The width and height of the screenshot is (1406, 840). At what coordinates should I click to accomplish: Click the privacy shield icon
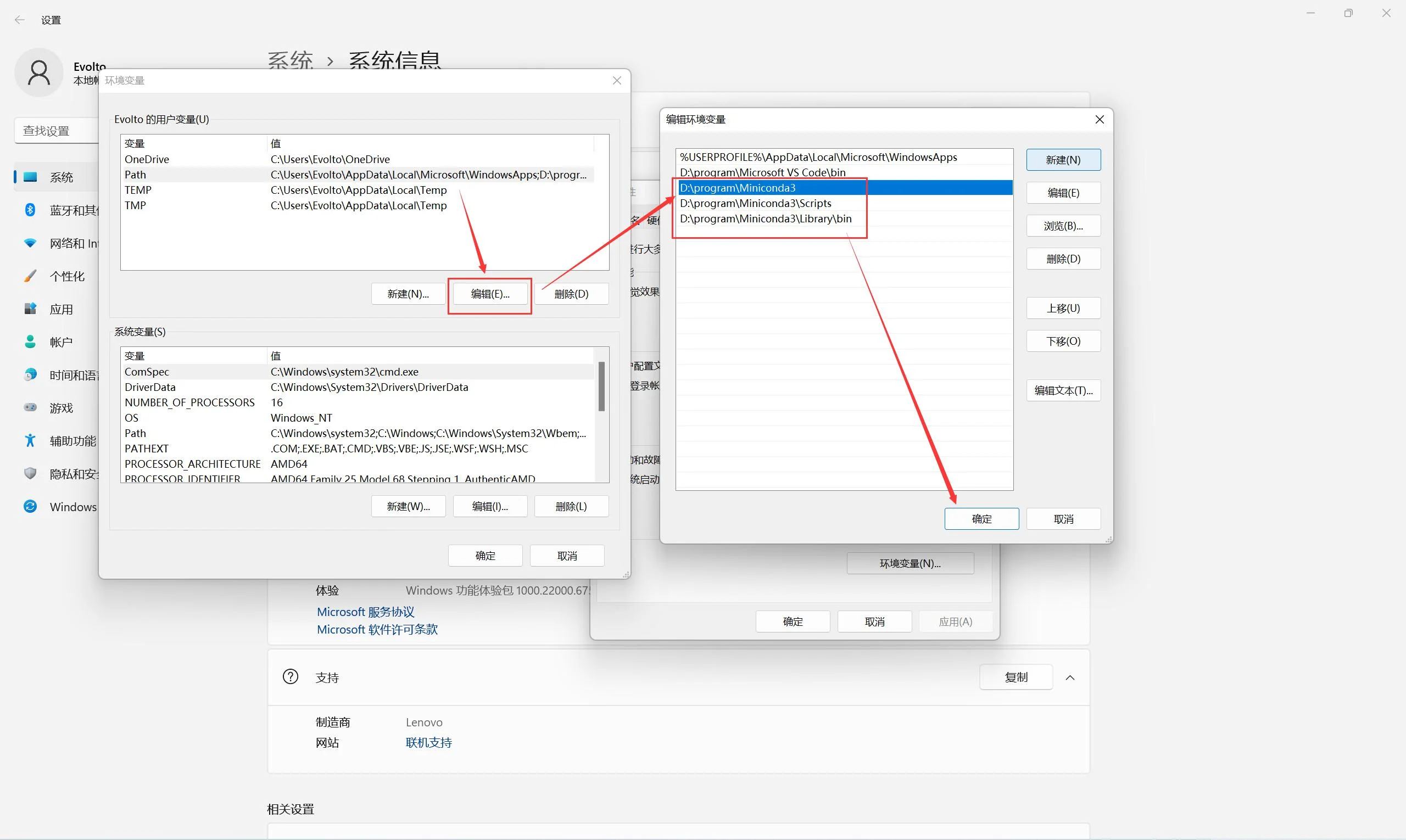(30, 474)
